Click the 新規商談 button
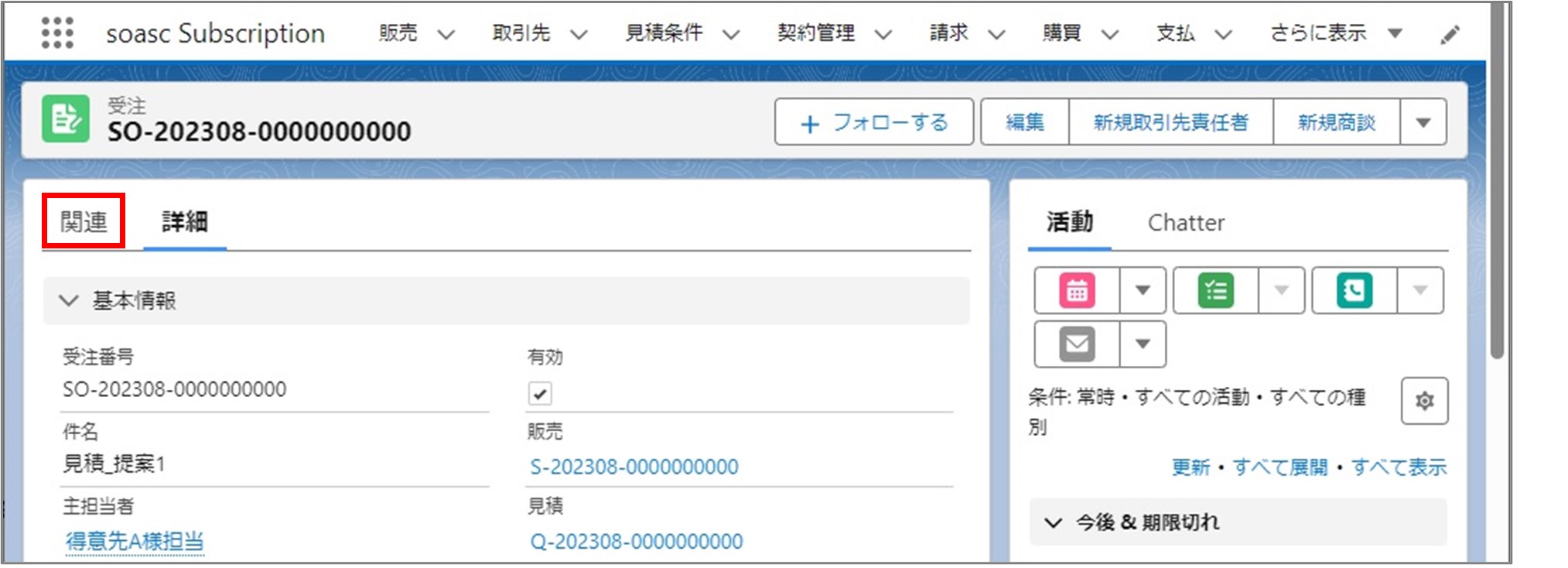Image resolution: width=1568 pixels, height=568 pixels. pos(1337,122)
